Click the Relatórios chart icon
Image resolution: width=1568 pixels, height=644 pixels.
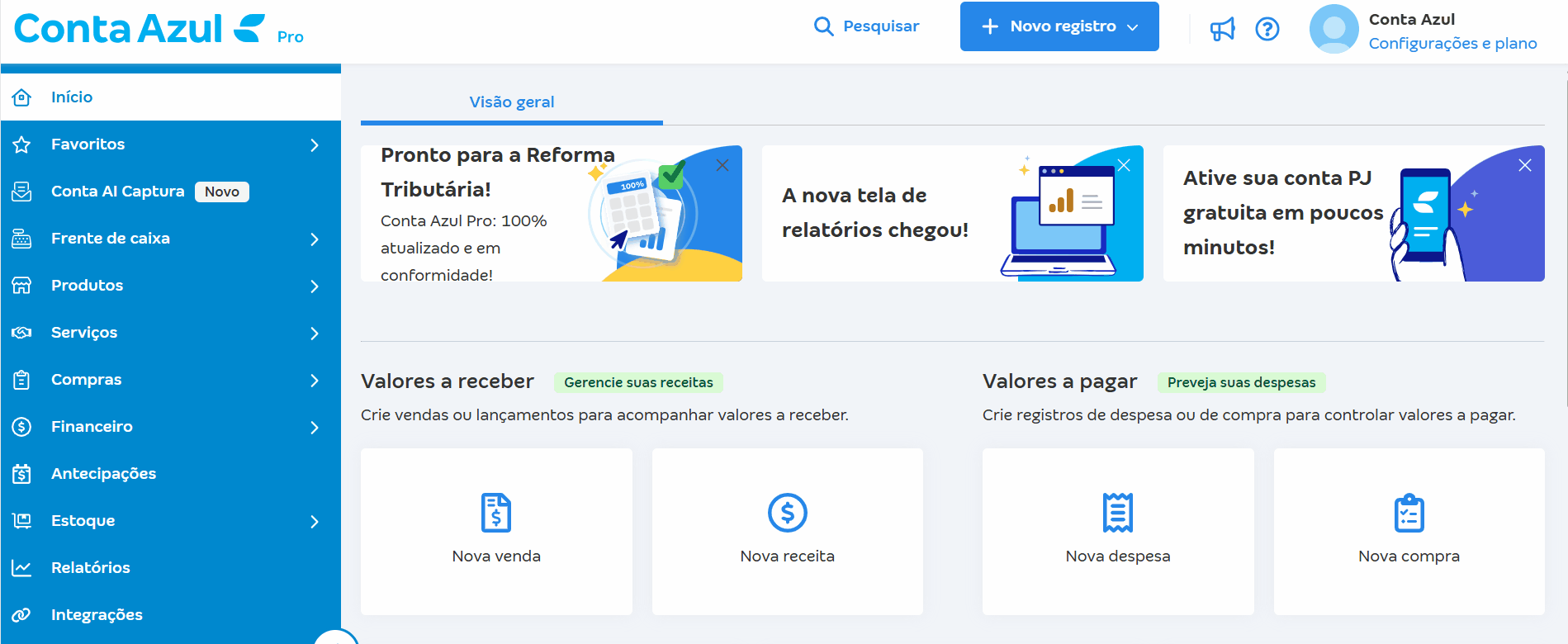click(21, 568)
